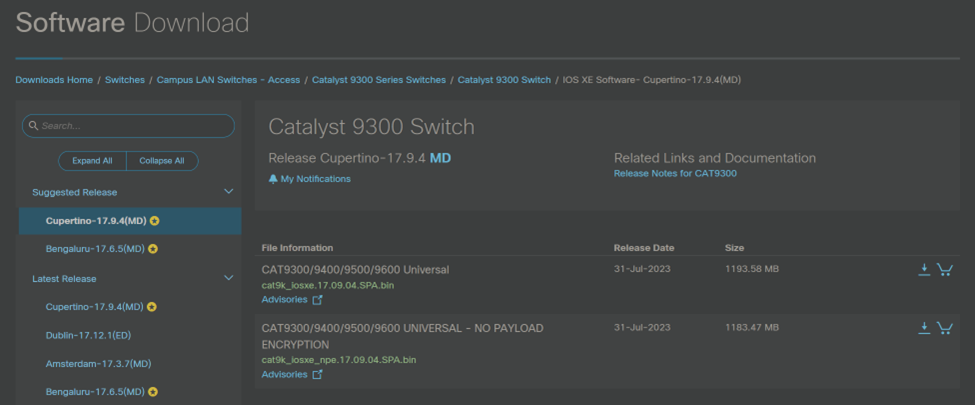Click the Expand All button
This screenshot has width=975, height=405.
[x=92, y=161]
